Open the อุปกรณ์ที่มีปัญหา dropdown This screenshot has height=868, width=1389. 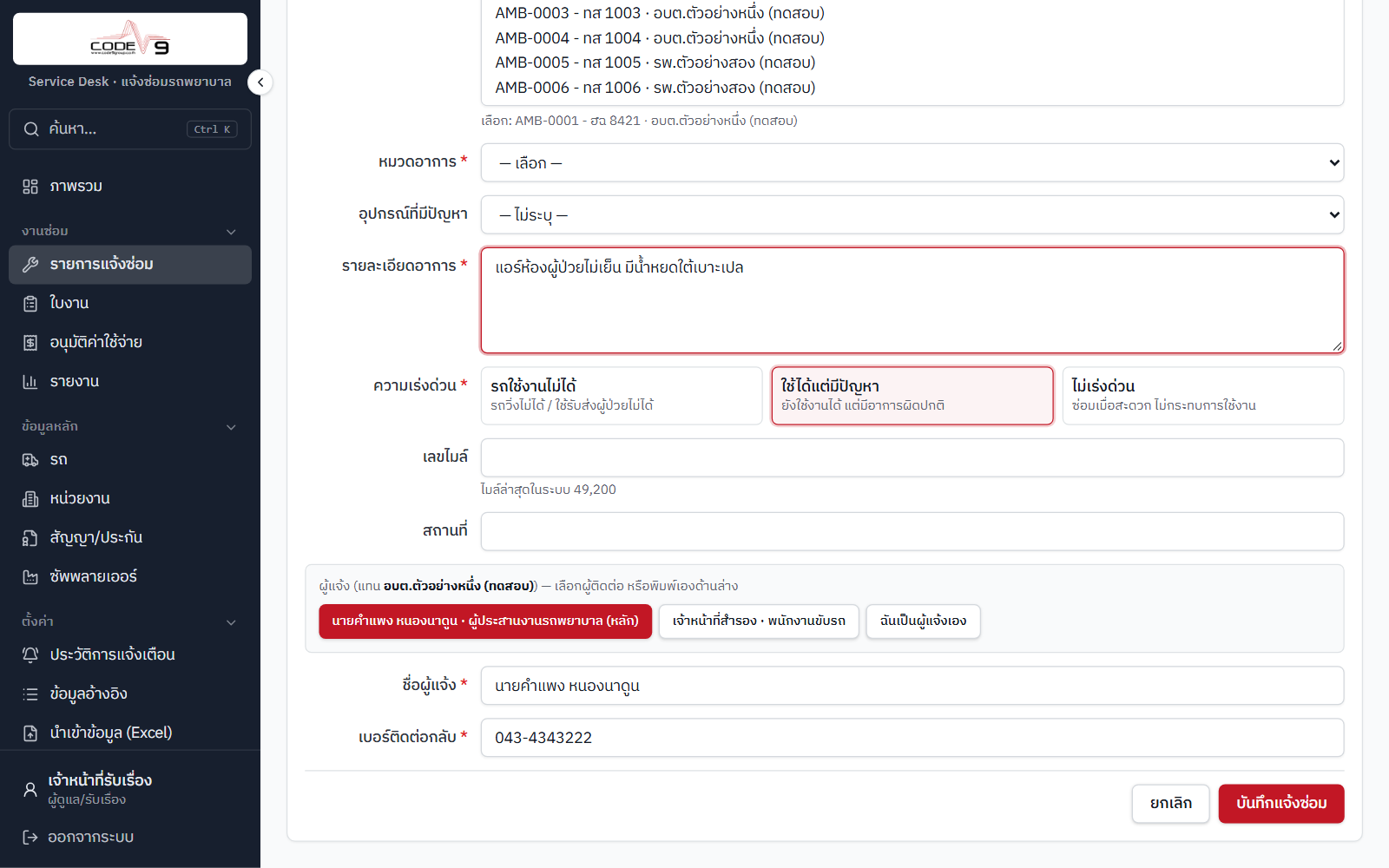(x=912, y=215)
